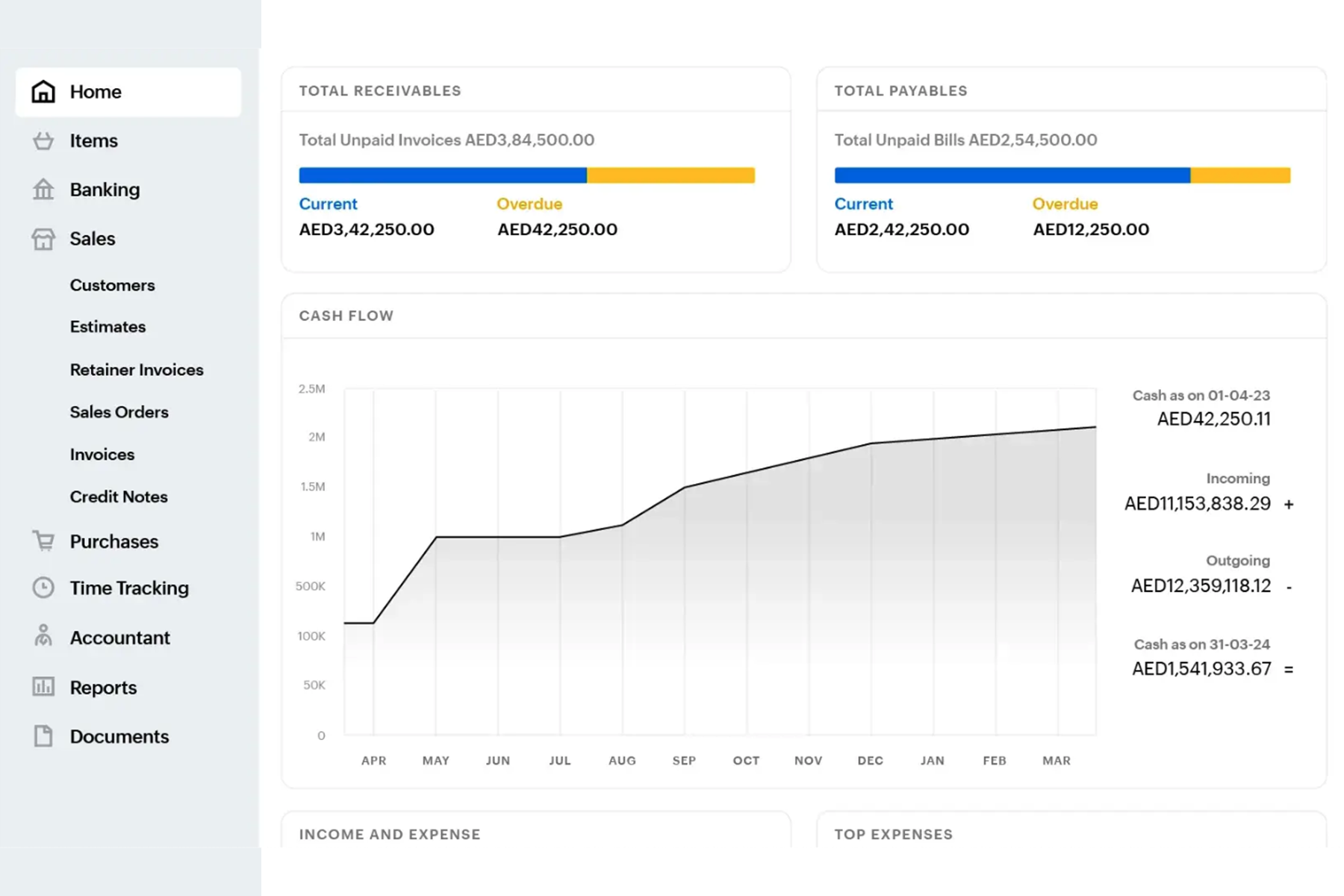
Task: Select Sales Orders submenu
Action: pos(119,412)
